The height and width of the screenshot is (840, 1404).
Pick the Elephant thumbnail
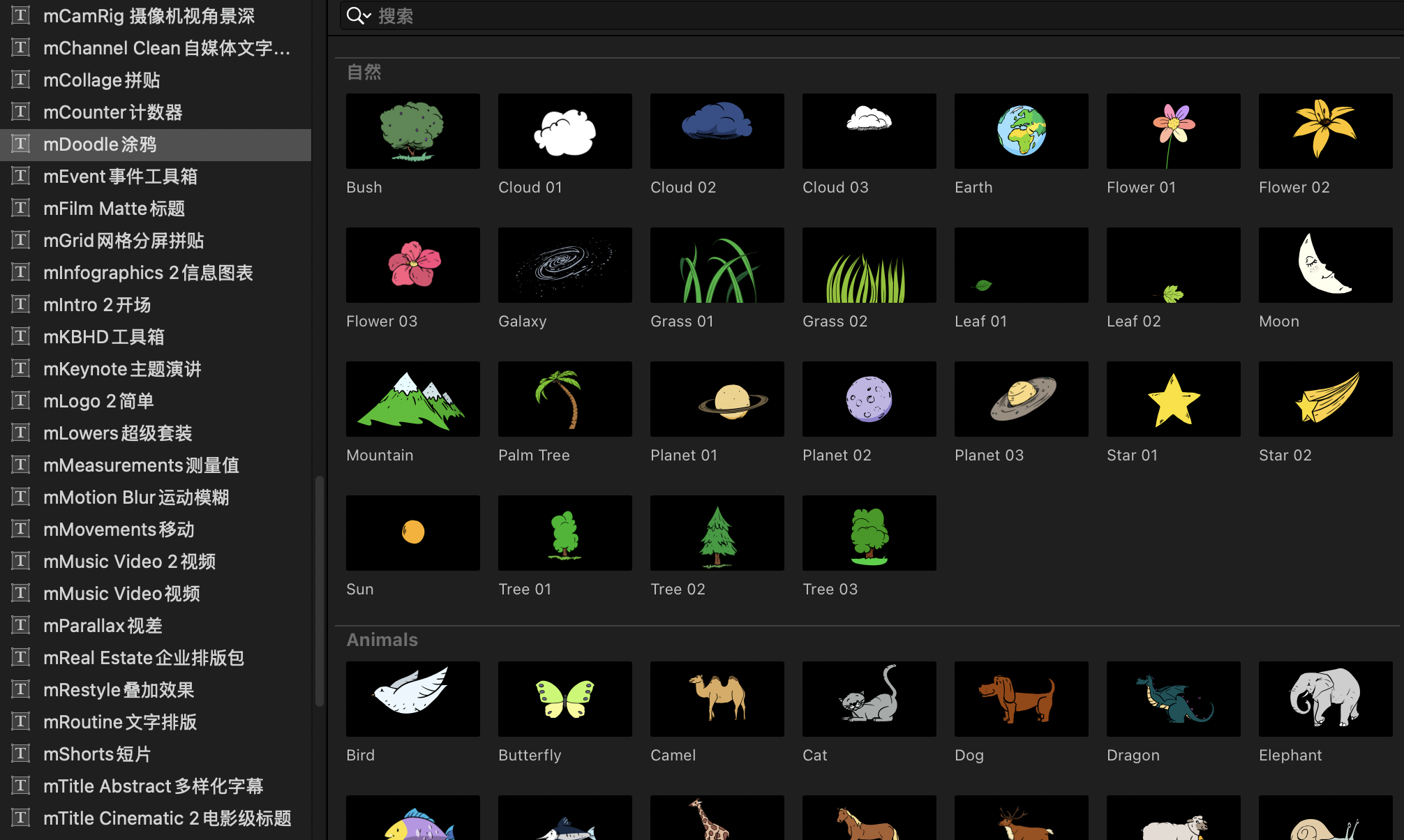1326,699
